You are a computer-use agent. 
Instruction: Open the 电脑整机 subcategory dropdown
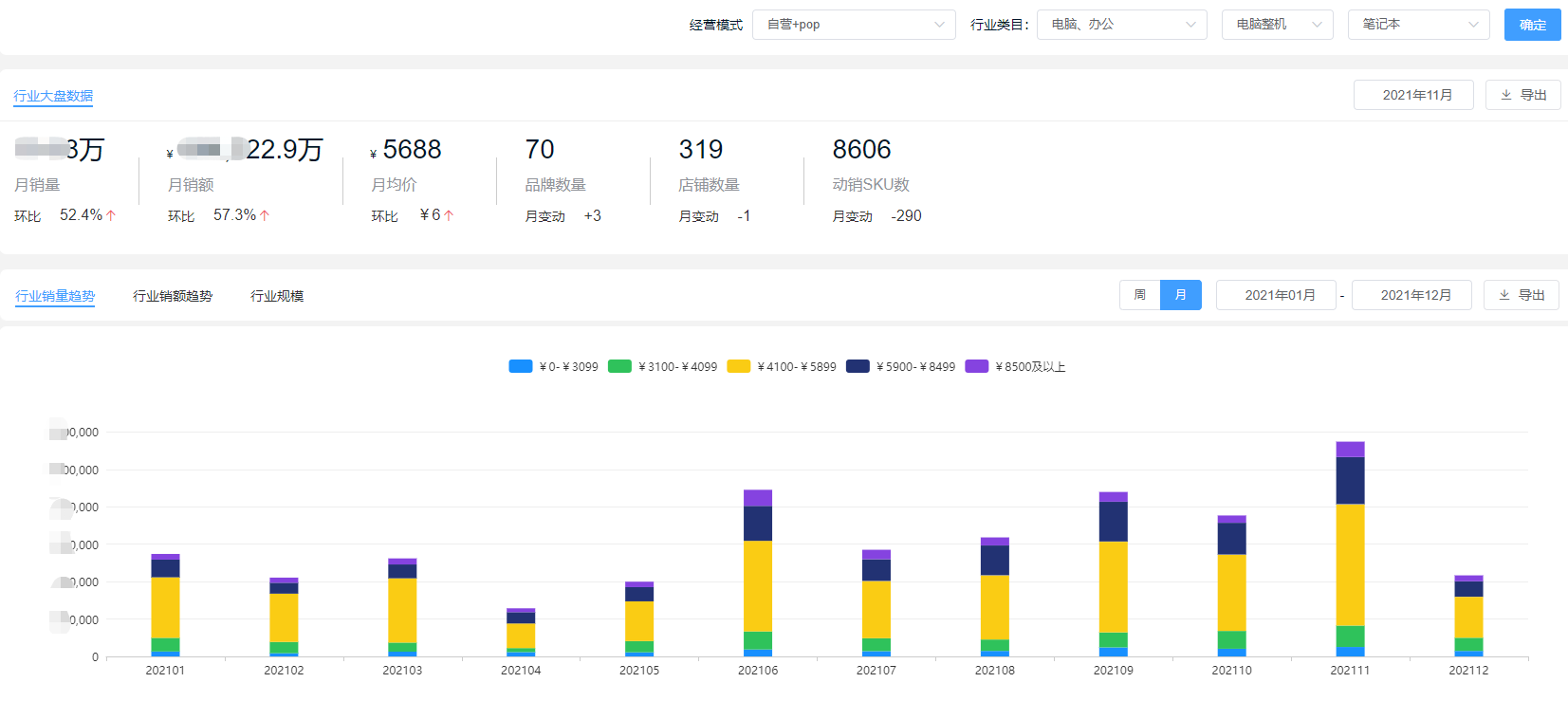click(1278, 25)
